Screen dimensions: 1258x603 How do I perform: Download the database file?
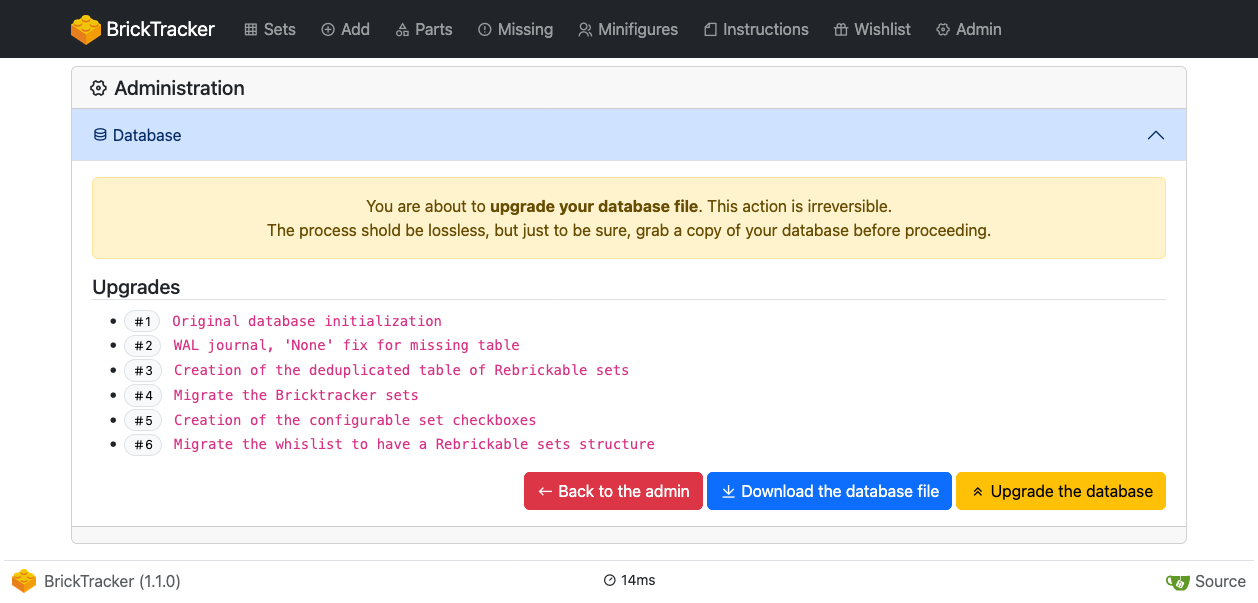point(829,491)
